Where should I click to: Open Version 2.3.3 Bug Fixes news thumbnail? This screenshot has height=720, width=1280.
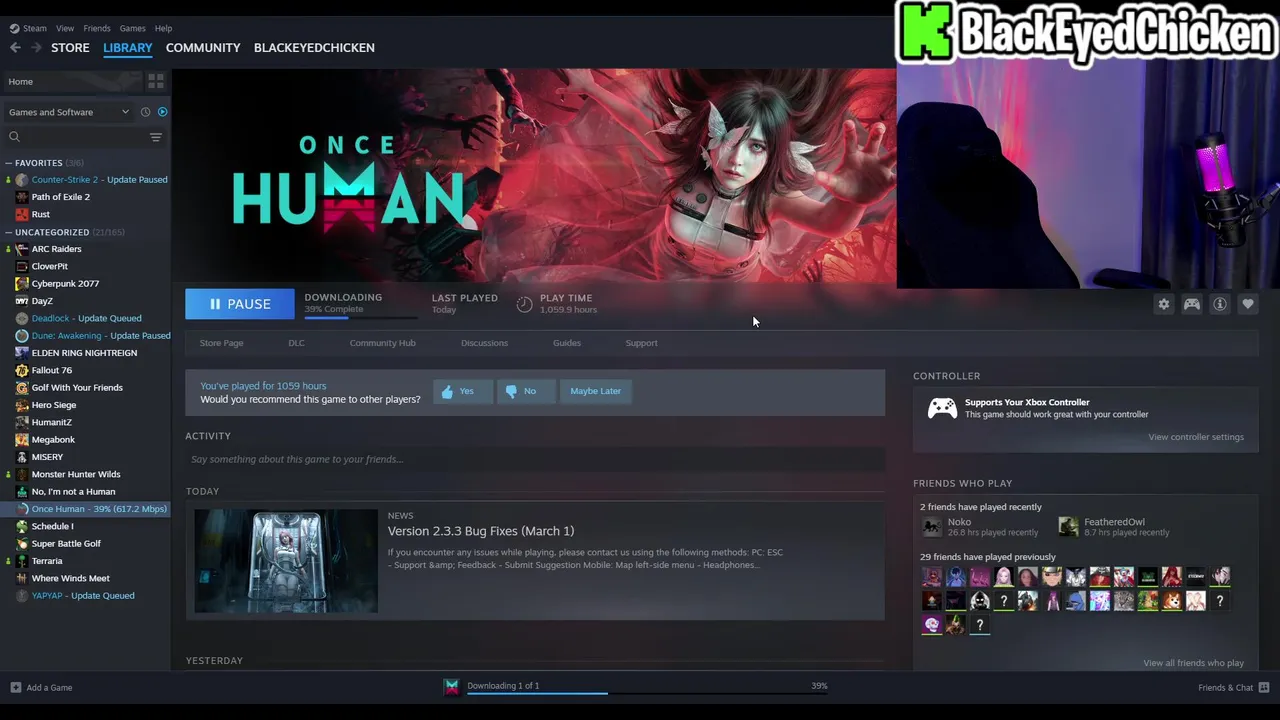[286, 561]
